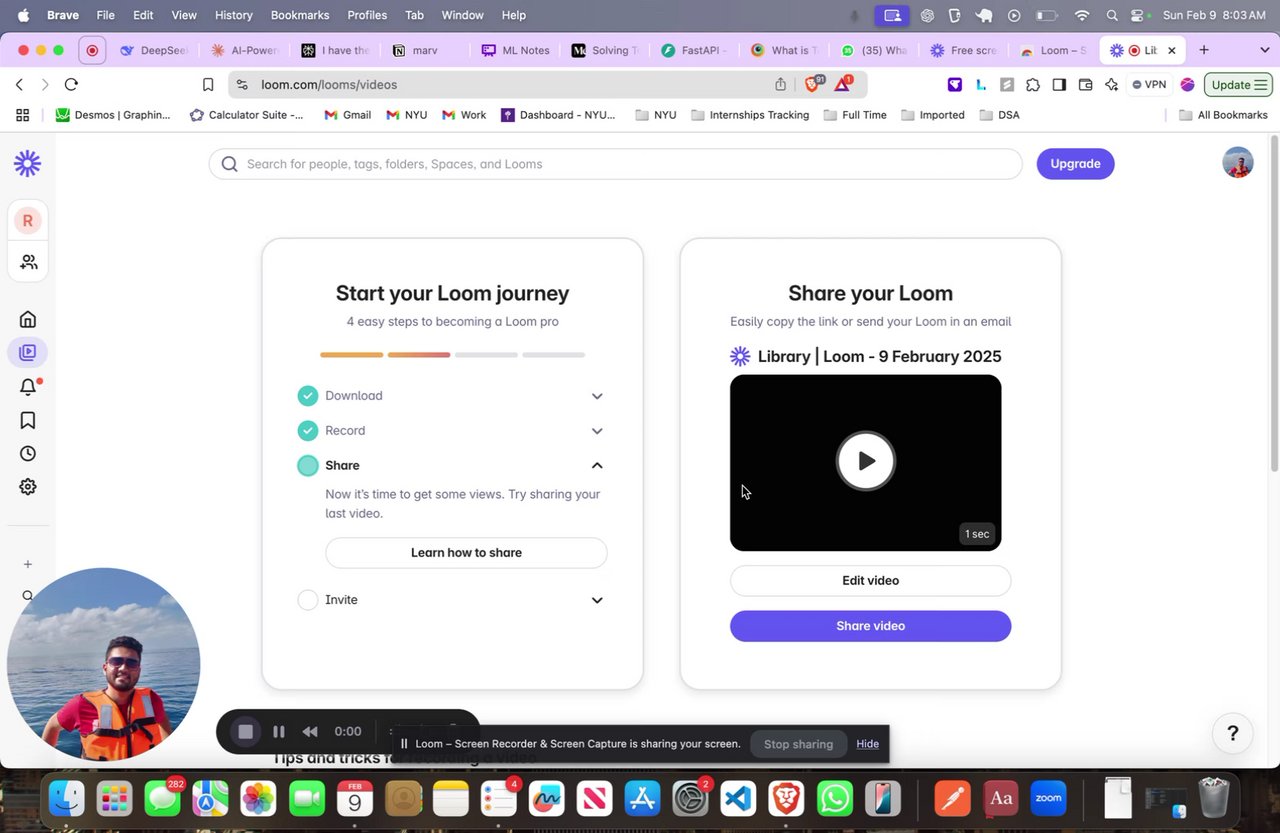Click the Edit video button

tap(870, 581)
